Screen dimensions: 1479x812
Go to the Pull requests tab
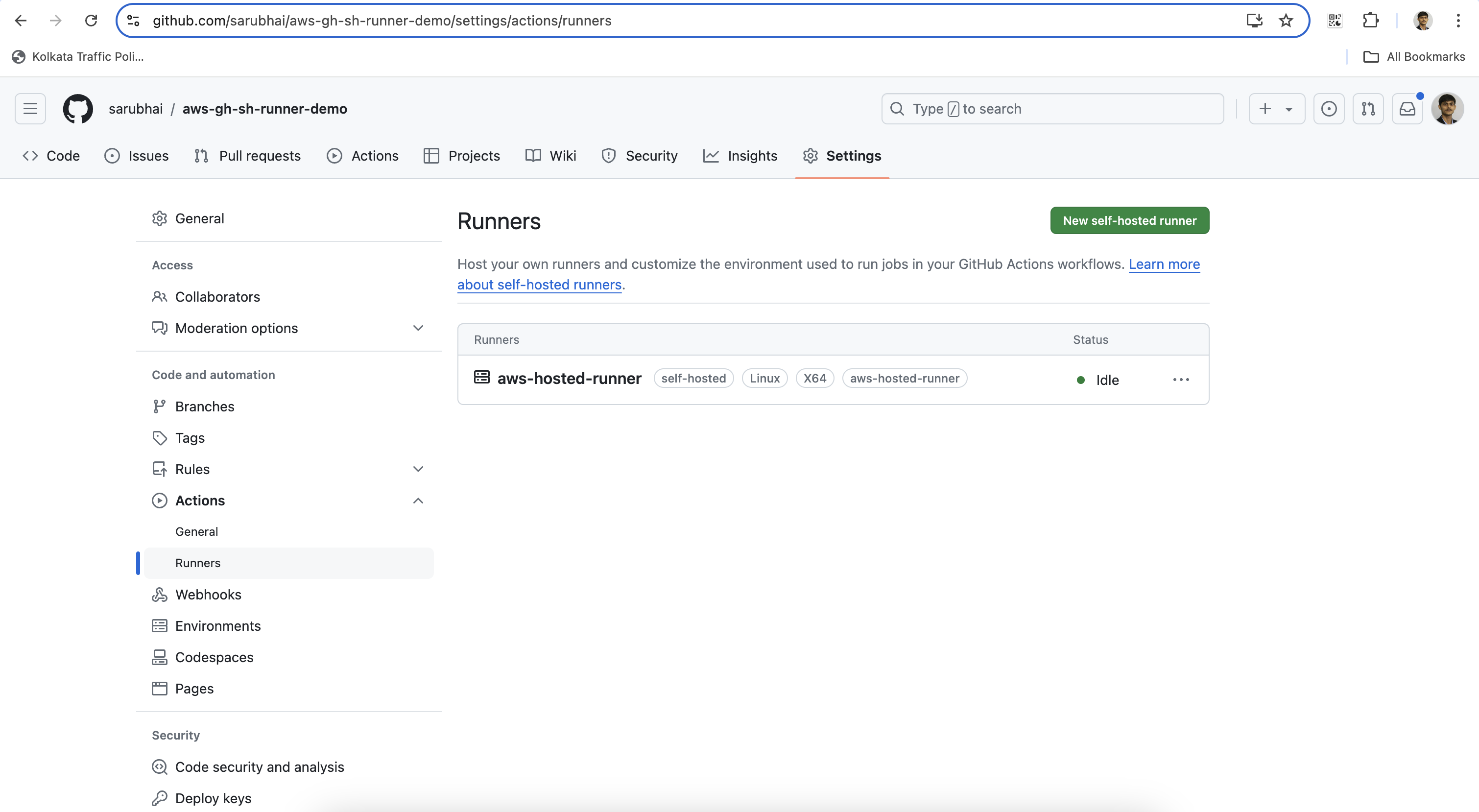click(247, 156)
